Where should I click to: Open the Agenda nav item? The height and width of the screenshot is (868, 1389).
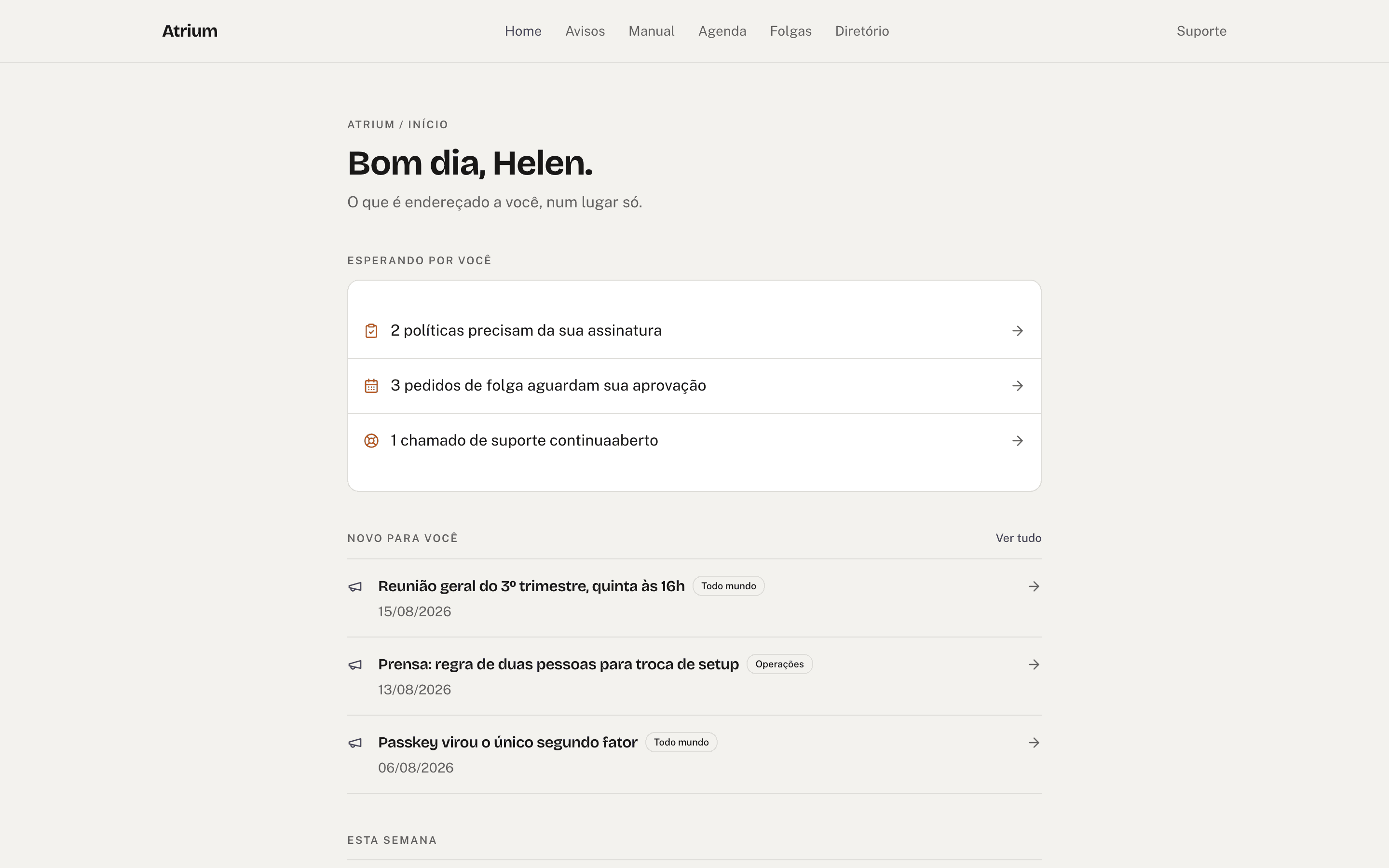click(x=722, y=31)
